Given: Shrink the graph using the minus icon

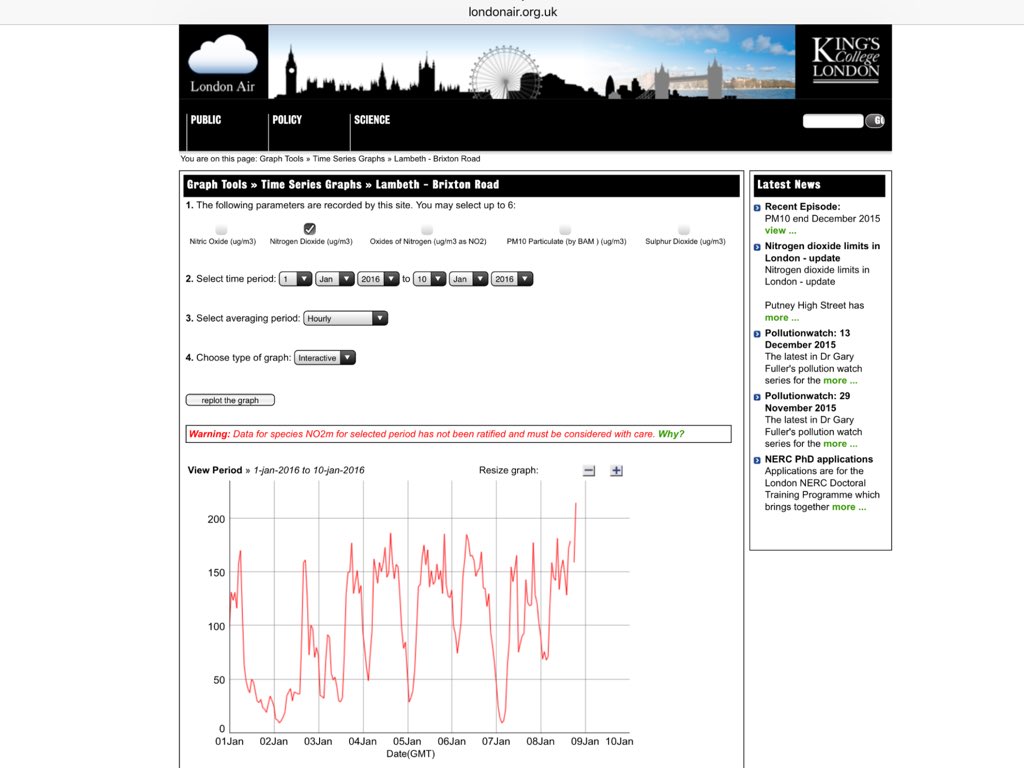Looking at the screenshot, I should [588, 470].
